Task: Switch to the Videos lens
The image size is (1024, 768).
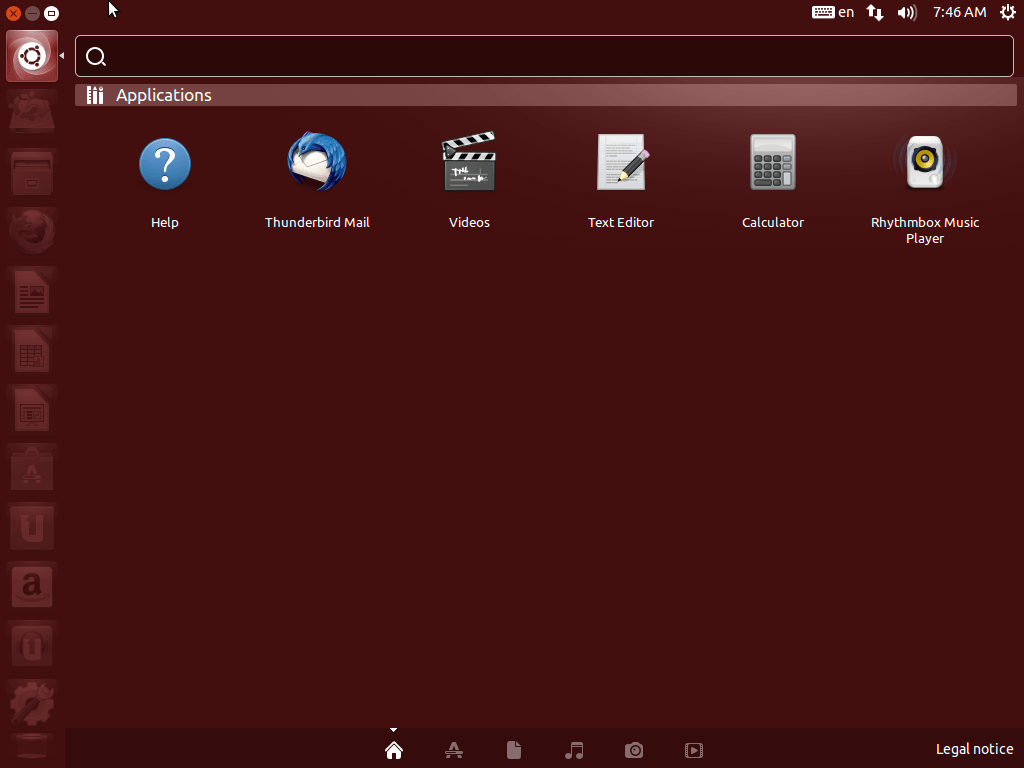Action: tap(694, 750)
